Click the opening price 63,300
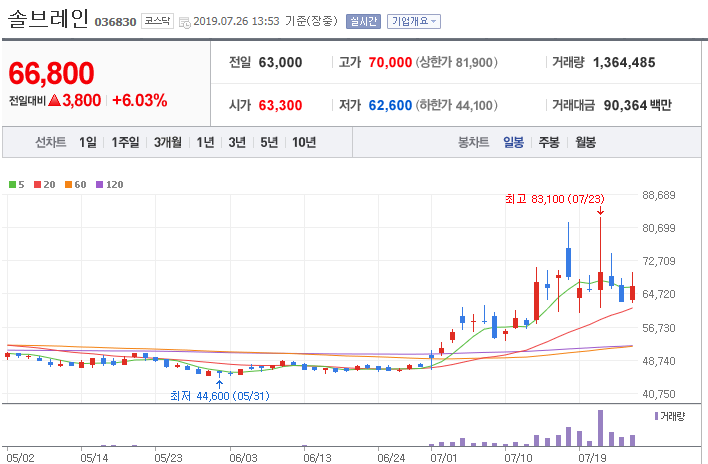This screenshot has height=464, width=708. point(280,105)
